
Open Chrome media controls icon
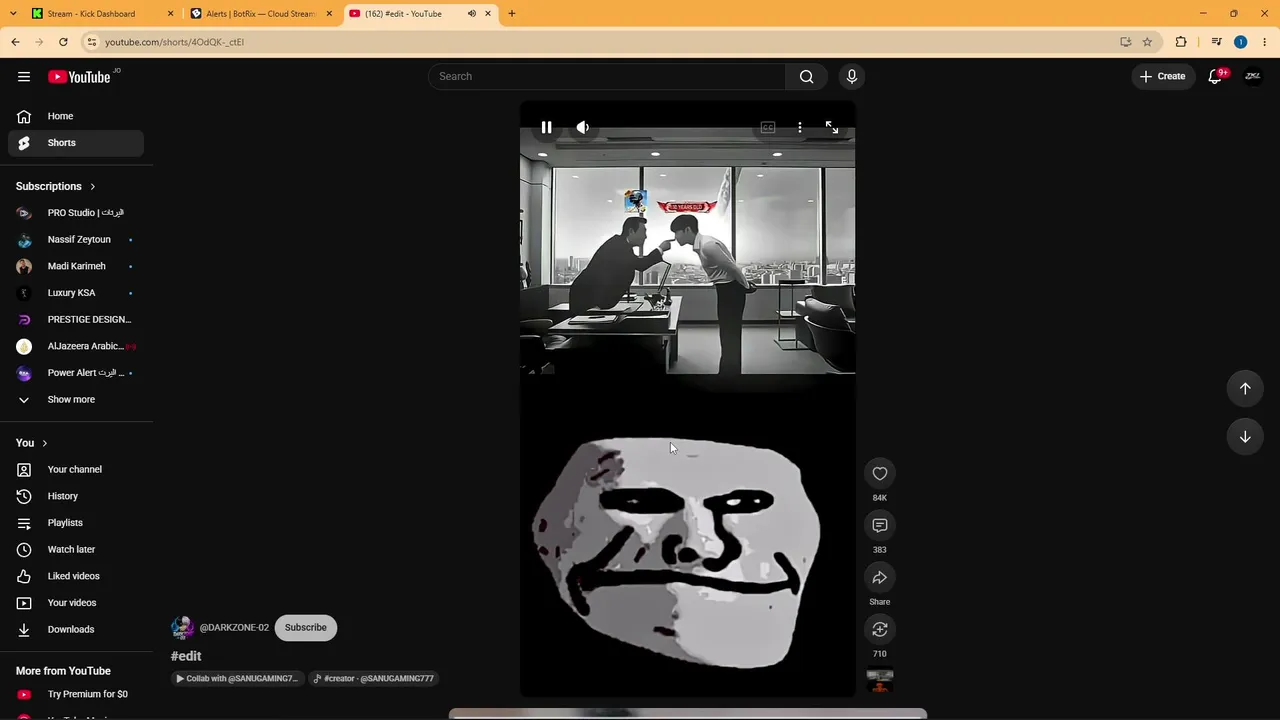1216,42
